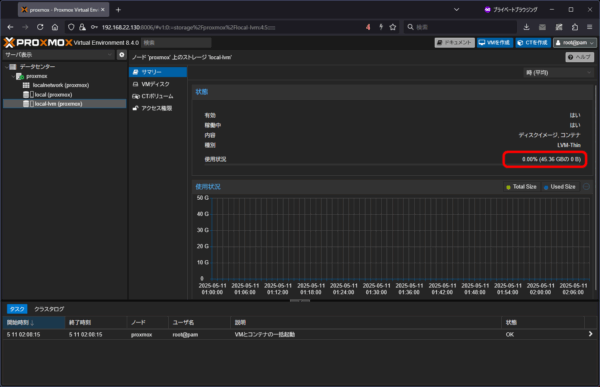Open tracking protection shield icon

71,27
